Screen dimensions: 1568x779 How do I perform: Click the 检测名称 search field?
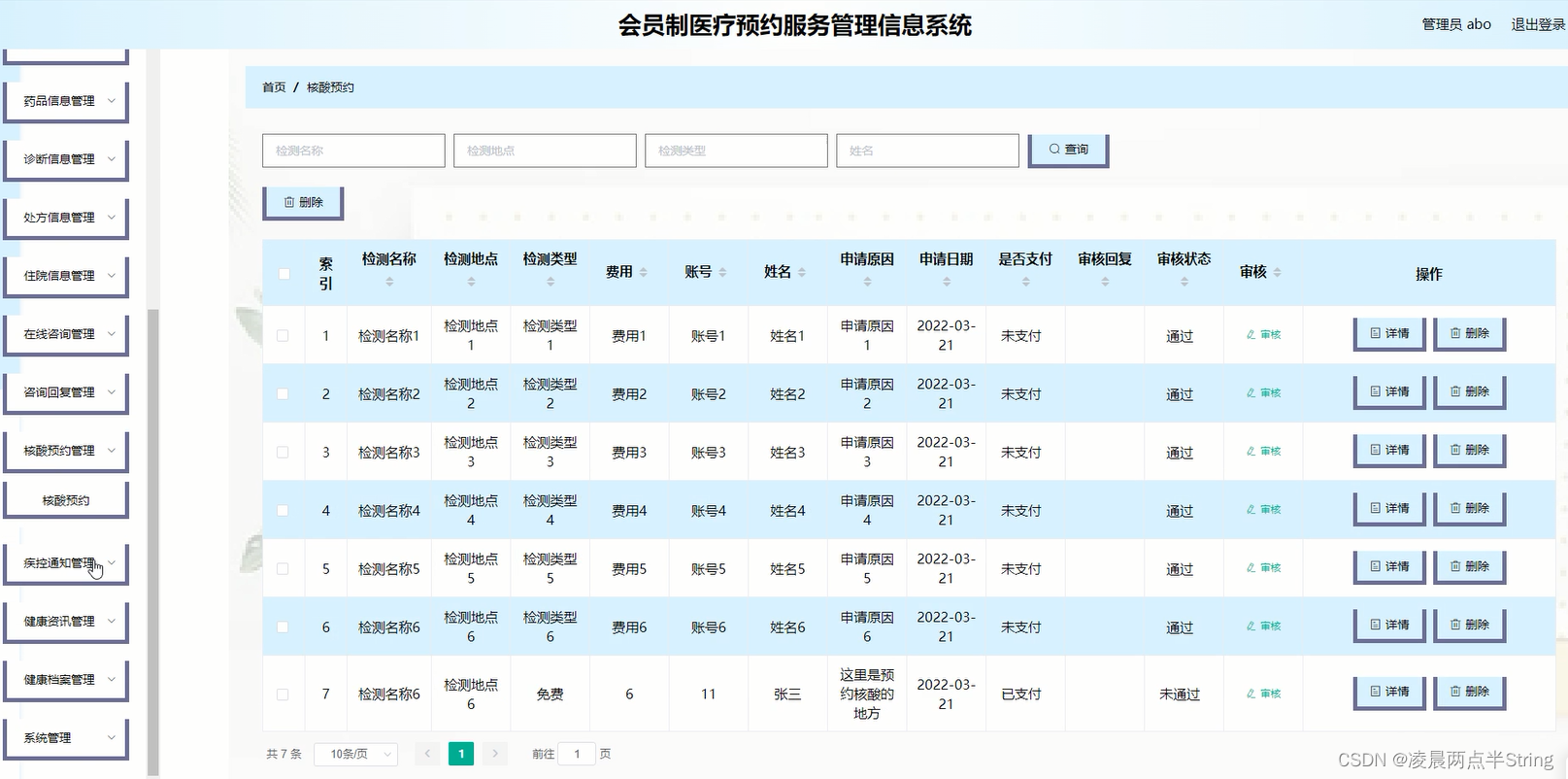(x=353, y=151)
